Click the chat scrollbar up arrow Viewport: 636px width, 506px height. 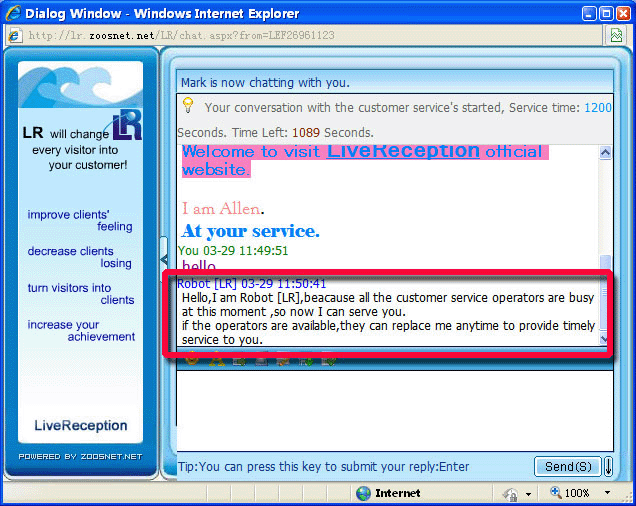[x=605, y=153]
